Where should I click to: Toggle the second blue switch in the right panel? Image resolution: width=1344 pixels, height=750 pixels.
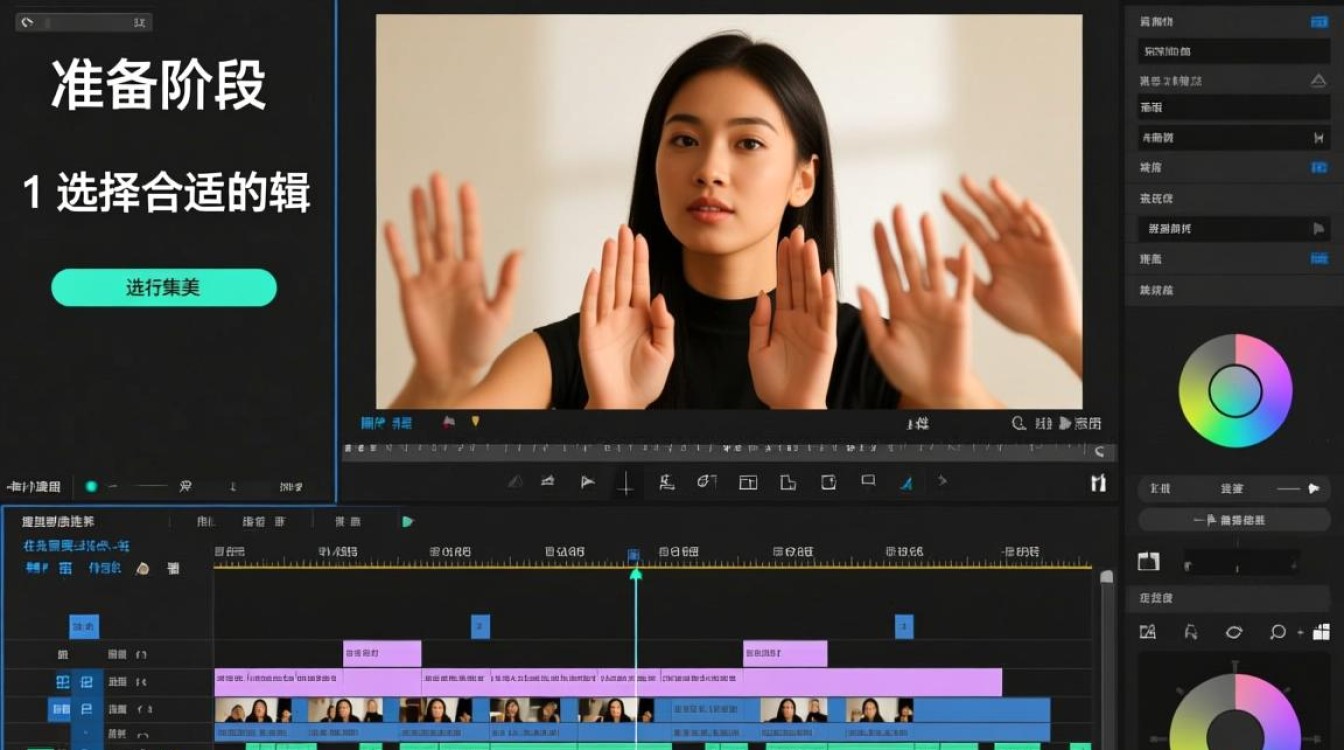[x=1319, y=167]
